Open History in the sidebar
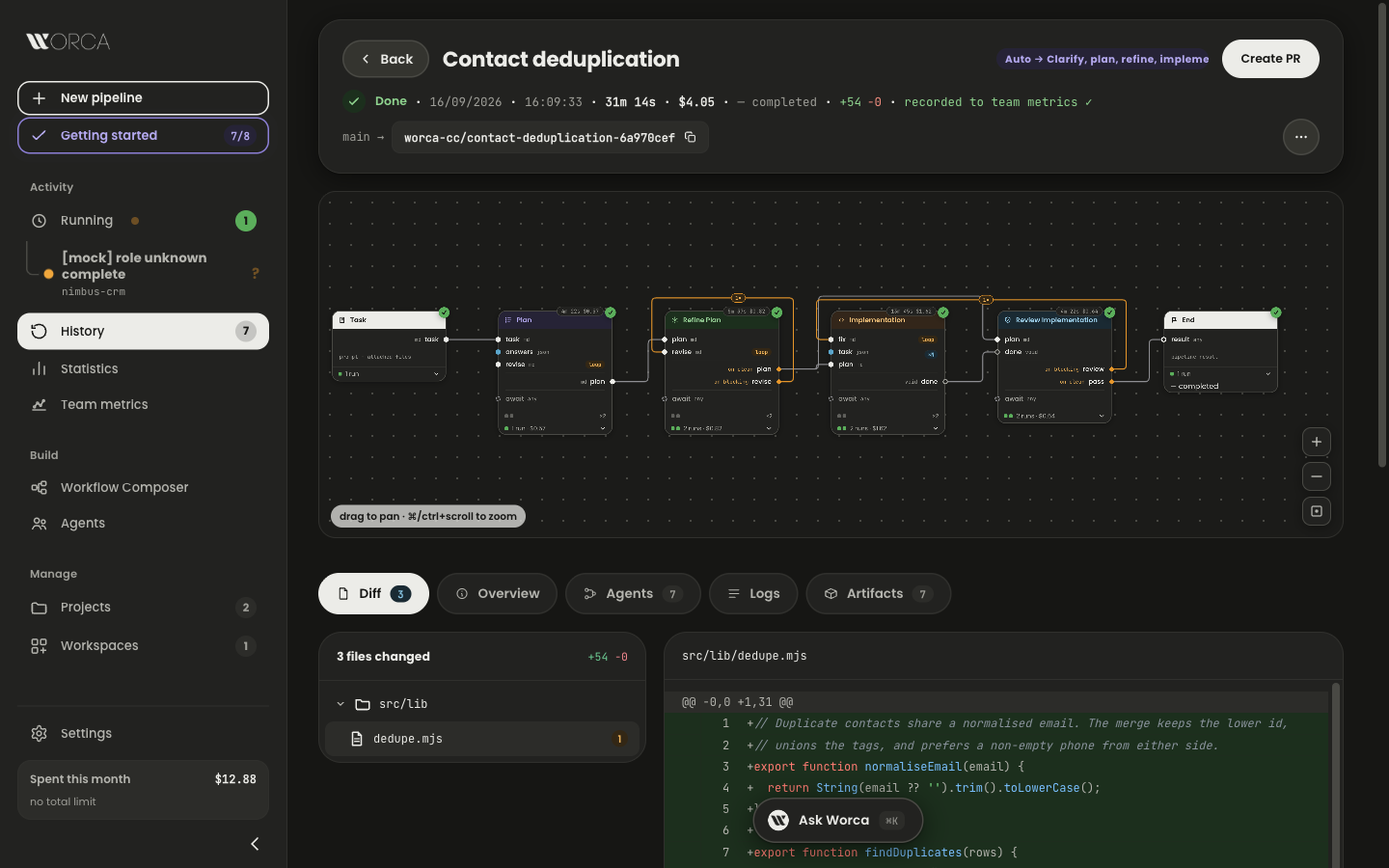Image resolution: width=1389 pixels, height=868 pixels. point(143,331)
